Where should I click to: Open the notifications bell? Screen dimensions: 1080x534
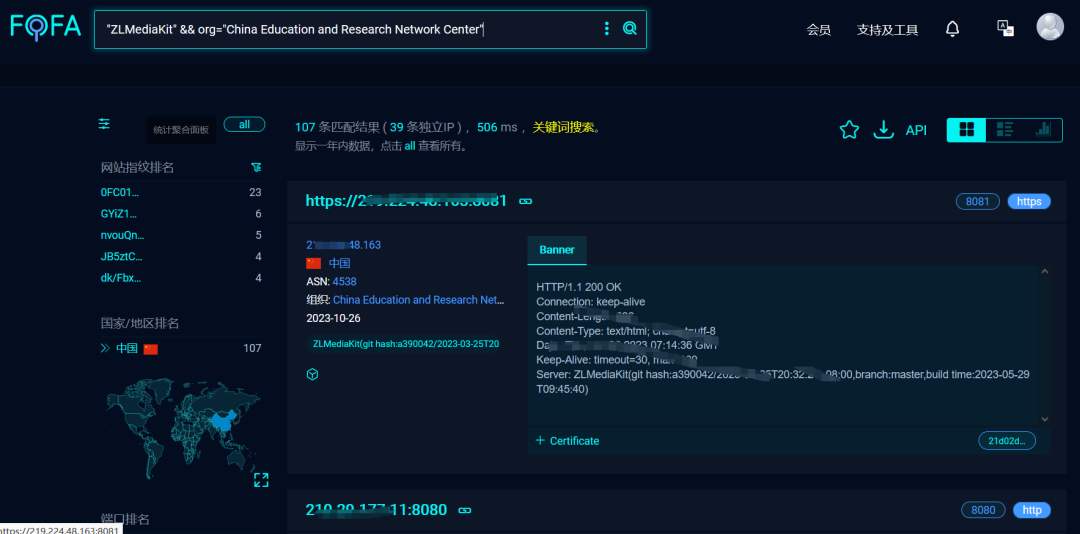pos(953,28)
